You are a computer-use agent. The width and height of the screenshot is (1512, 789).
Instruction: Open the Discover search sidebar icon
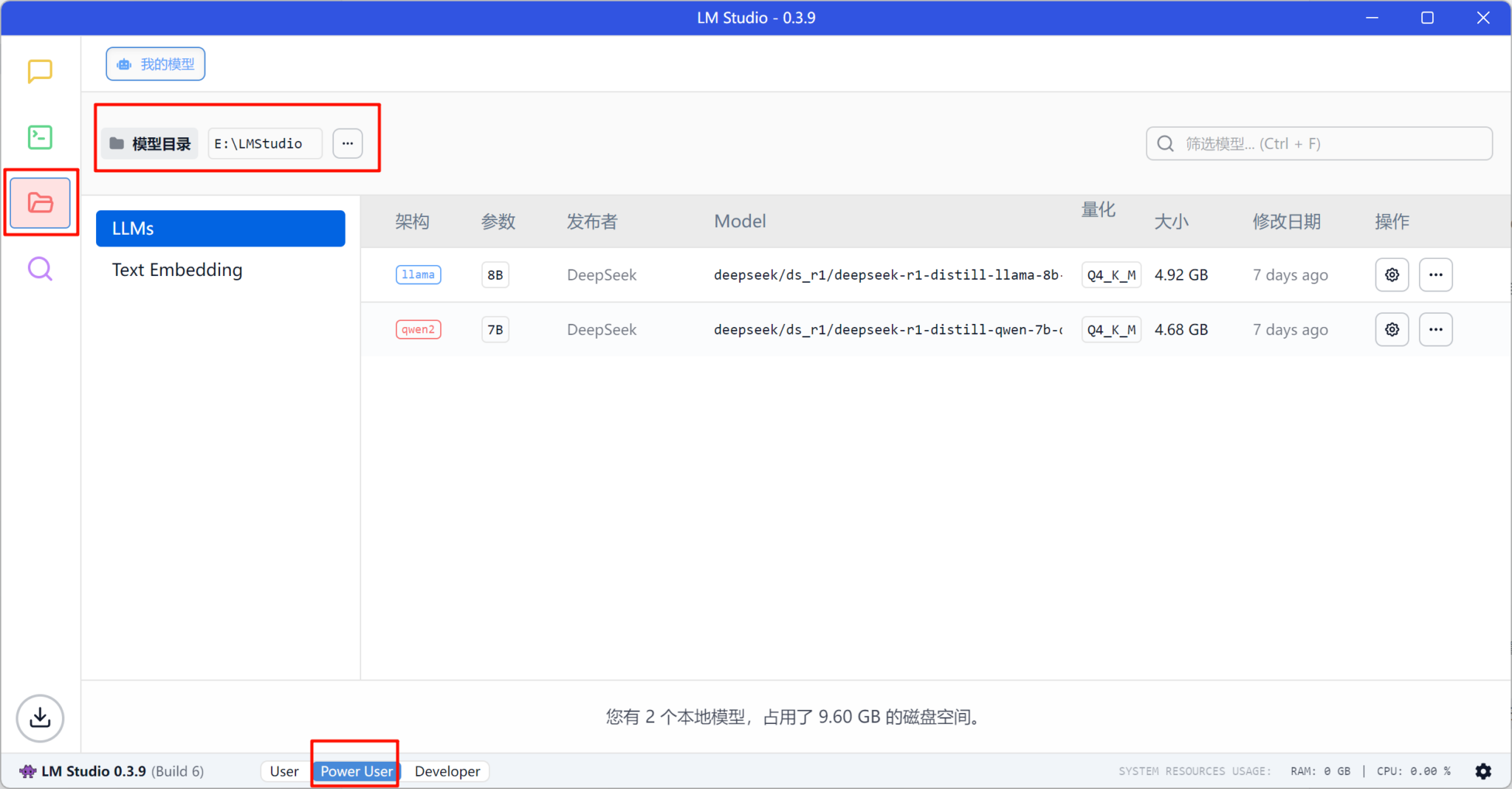(39, 269)
